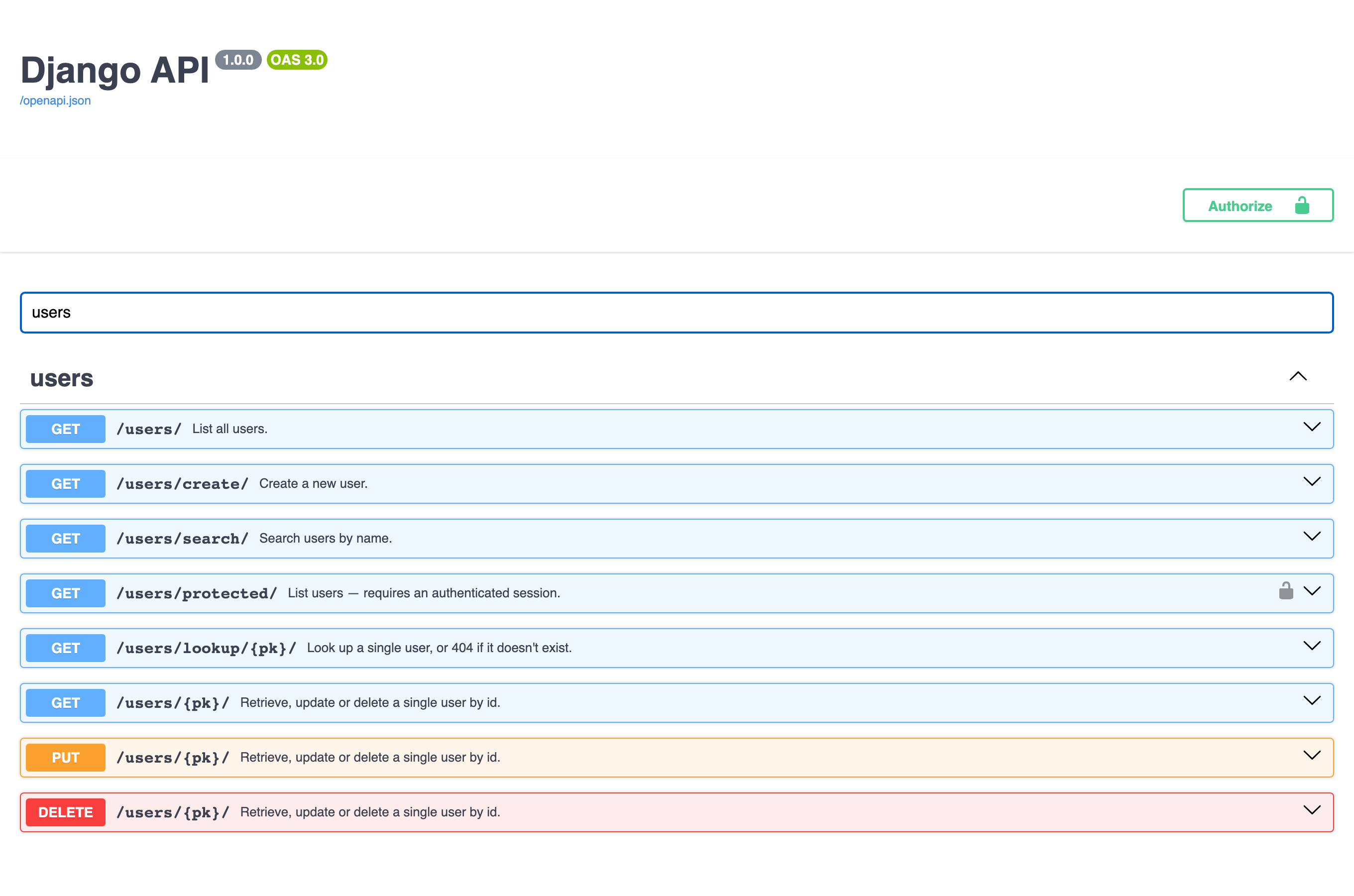
Task: Click the GET badge for /users/lookup/{pk}/
Action: pos(66,649)
